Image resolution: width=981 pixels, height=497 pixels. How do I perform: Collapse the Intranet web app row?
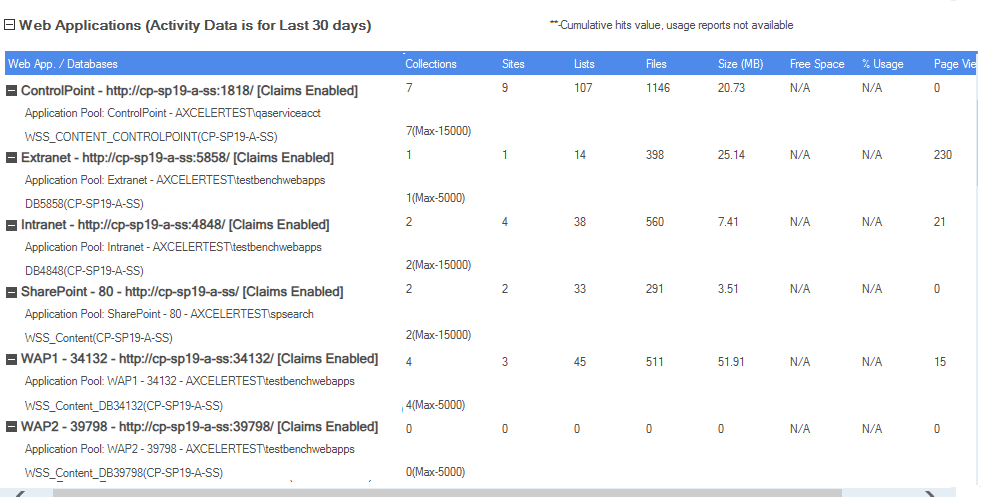12,225
